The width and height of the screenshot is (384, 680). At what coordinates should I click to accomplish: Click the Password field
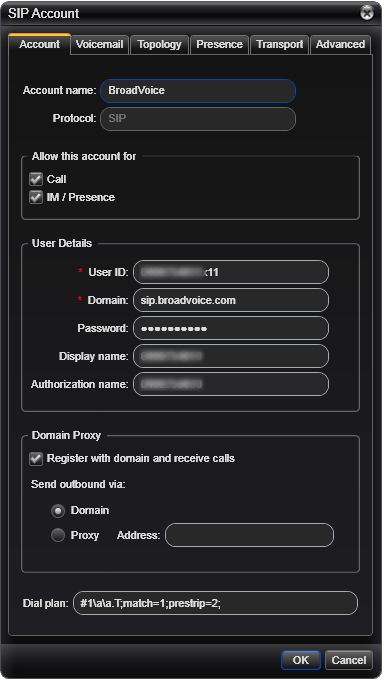point(231,328)
